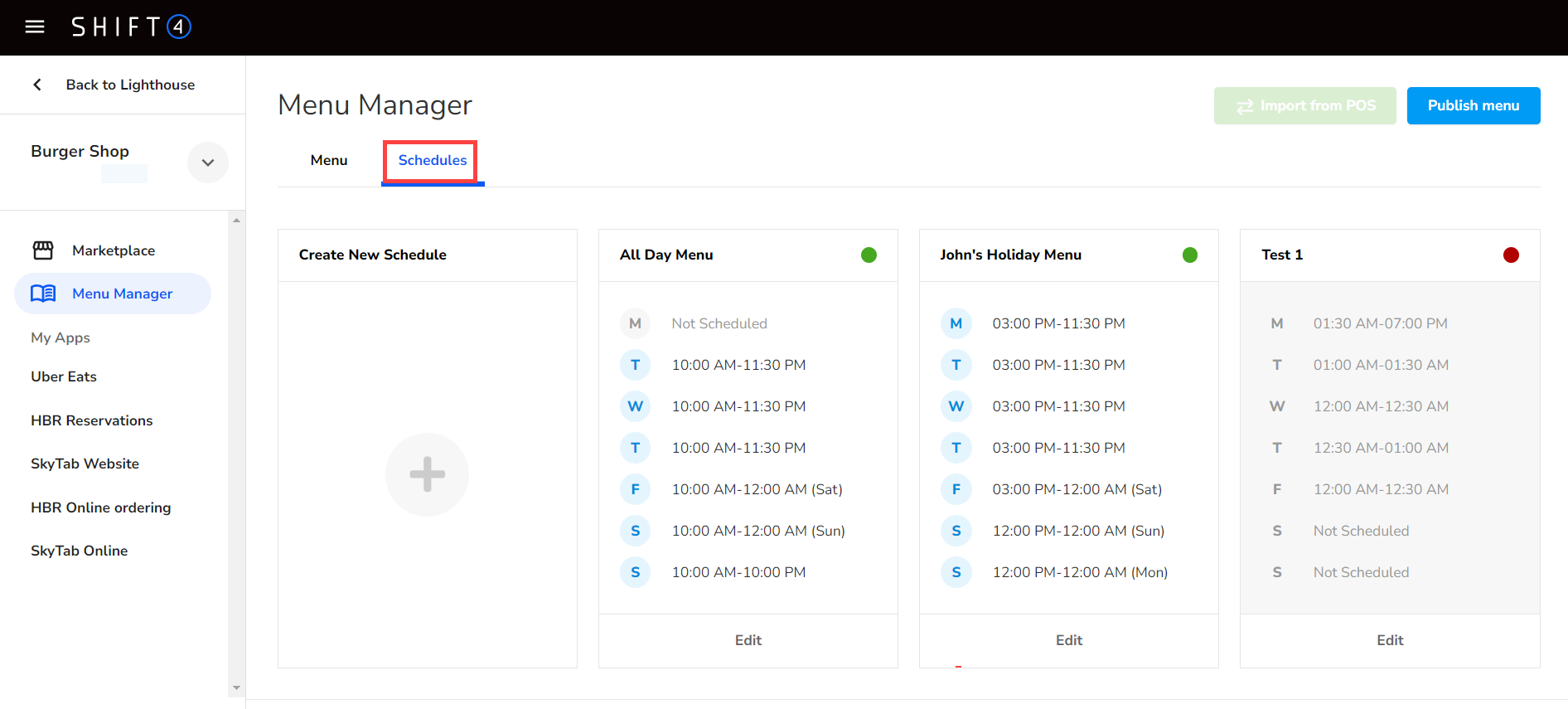The width and height of the screenshot is (1568, 709).
Task: Toggle Test 1 red status dot
Action: [1510, 255]
